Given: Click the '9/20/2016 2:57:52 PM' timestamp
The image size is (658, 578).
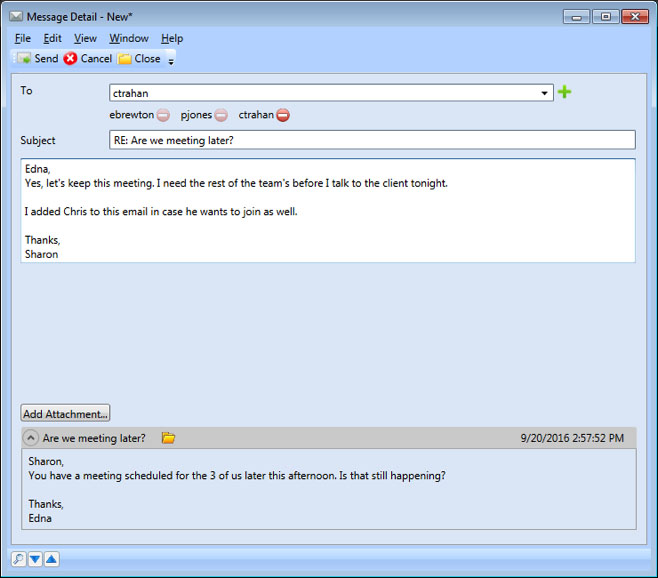Looking at the screenshot, I should click(572, 438).
